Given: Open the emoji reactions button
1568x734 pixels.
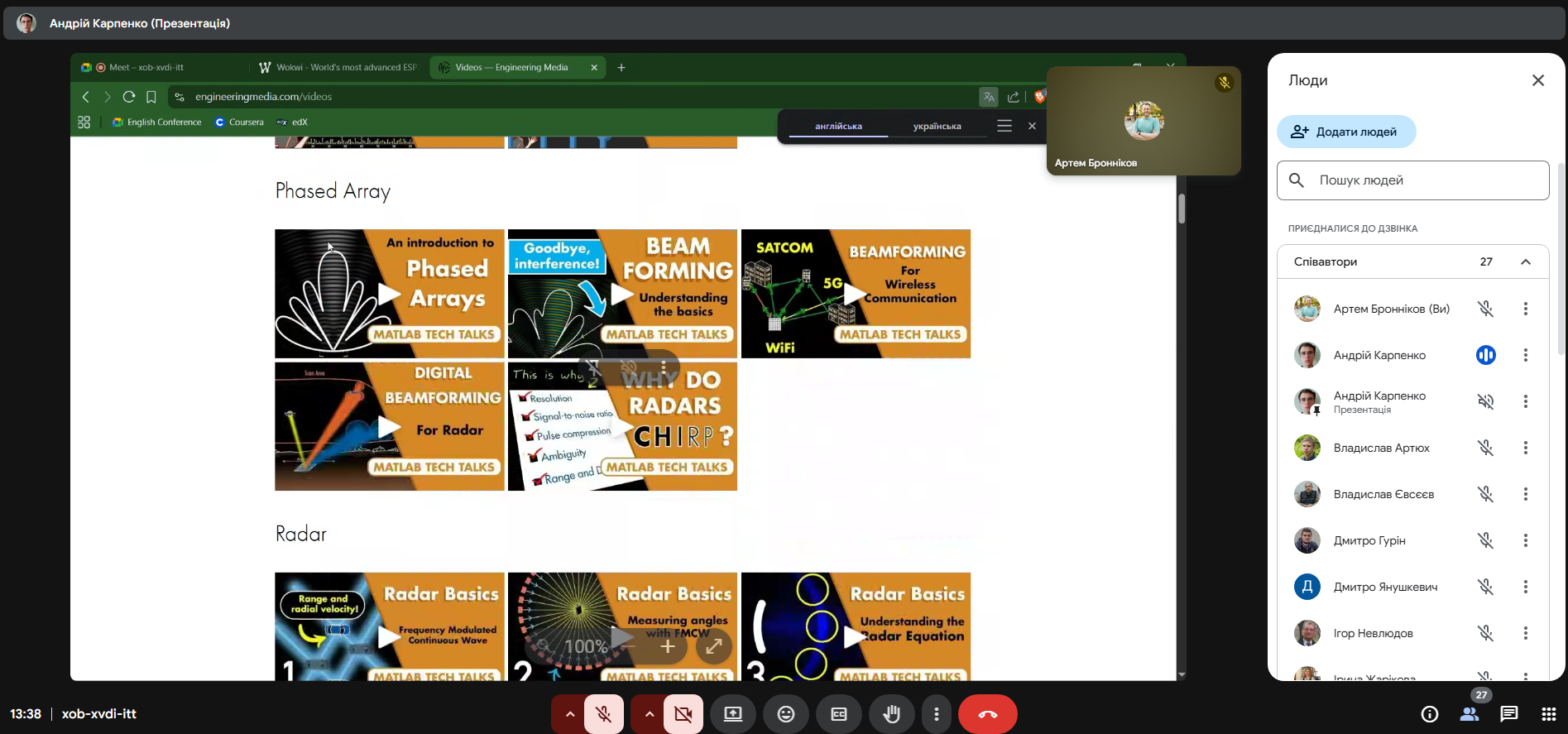Looking at the screenshot, I should click(x=786, y=714).
